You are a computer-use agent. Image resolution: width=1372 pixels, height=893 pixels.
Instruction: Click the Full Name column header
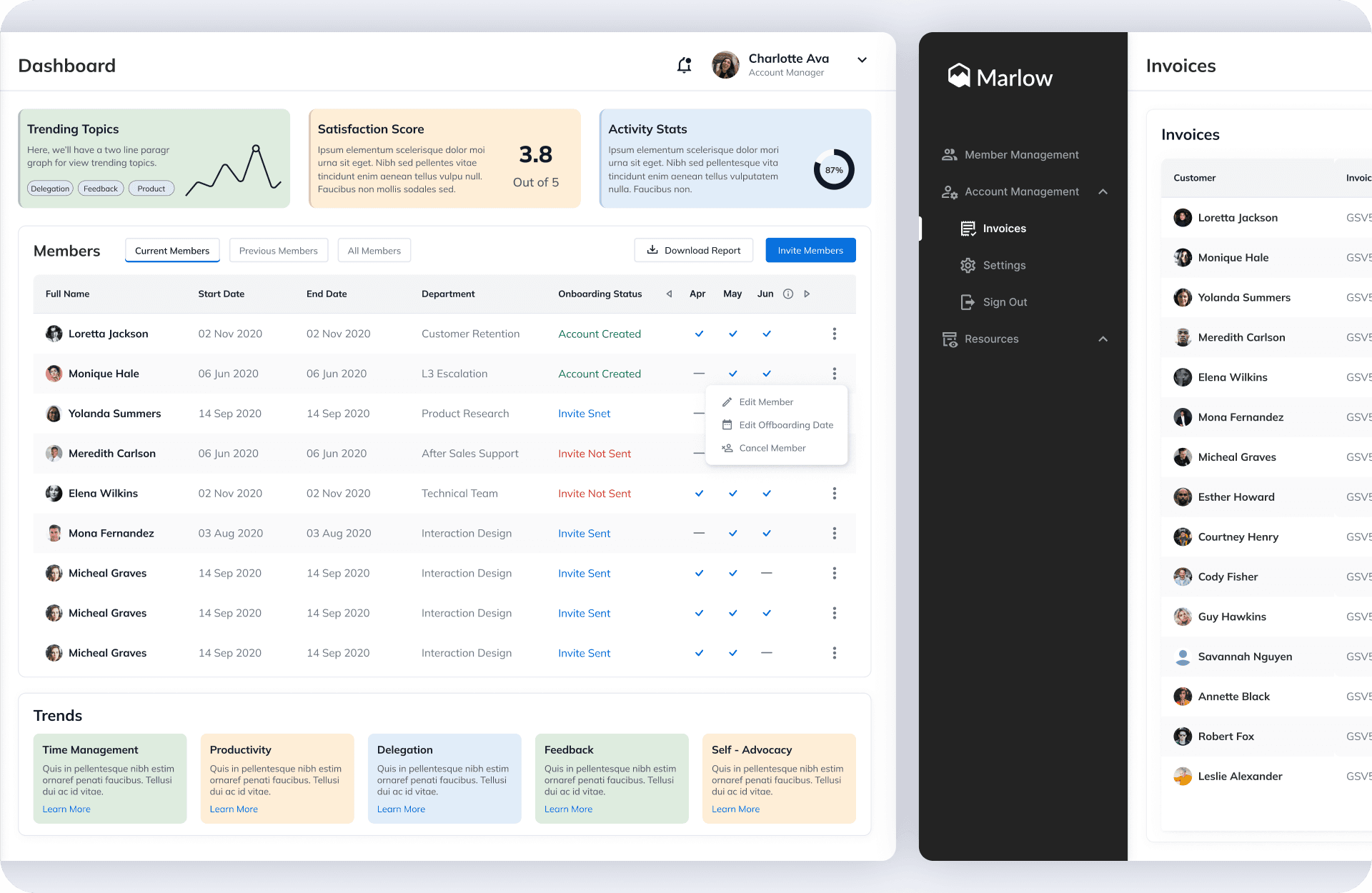67,294
